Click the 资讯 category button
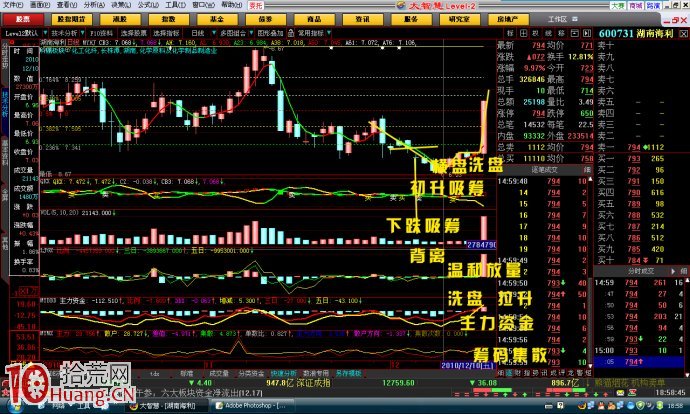Screen dimensions: 690x414 [362, 19]
